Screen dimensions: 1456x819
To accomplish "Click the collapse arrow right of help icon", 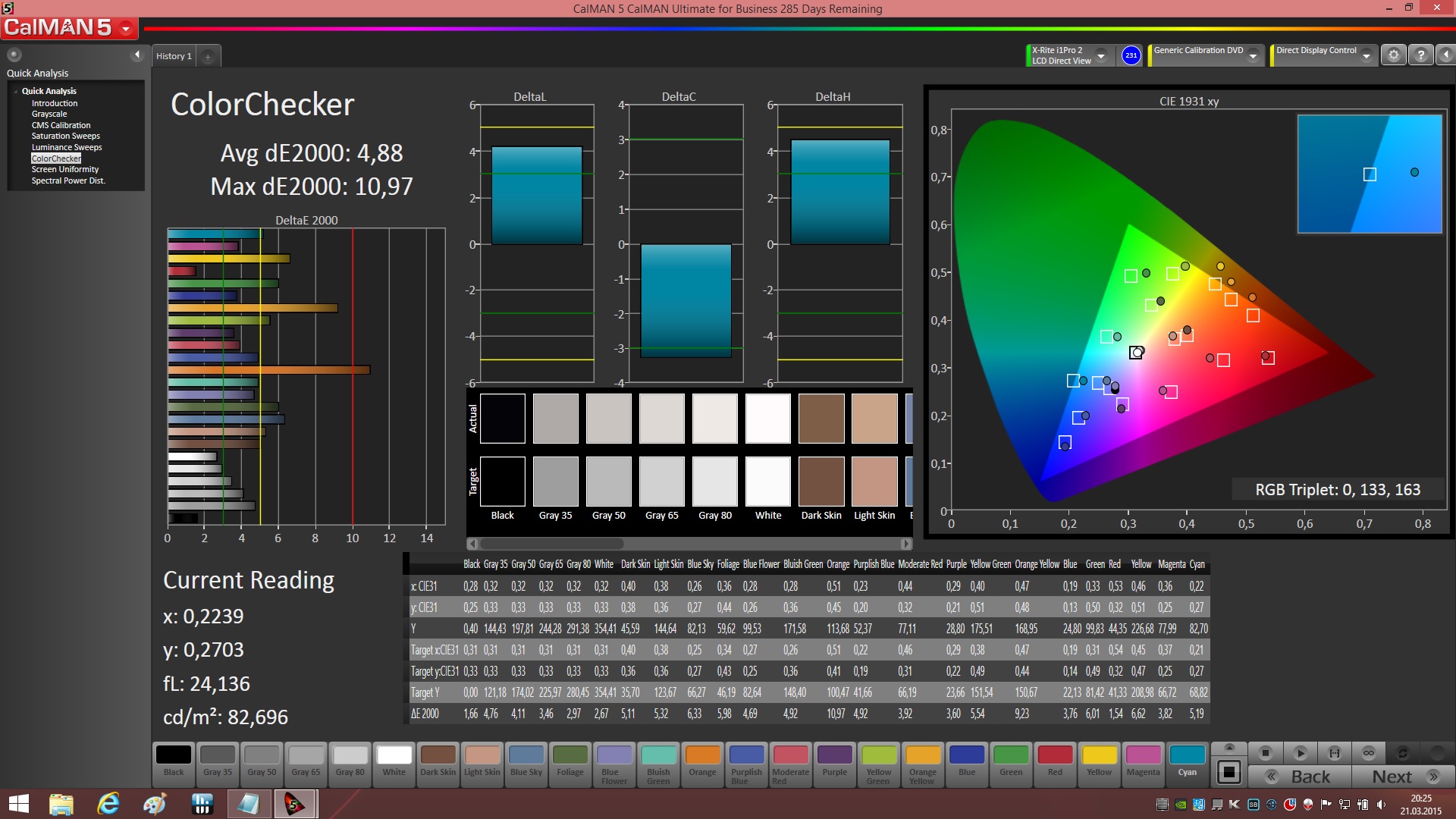I will click(1445, 55).
